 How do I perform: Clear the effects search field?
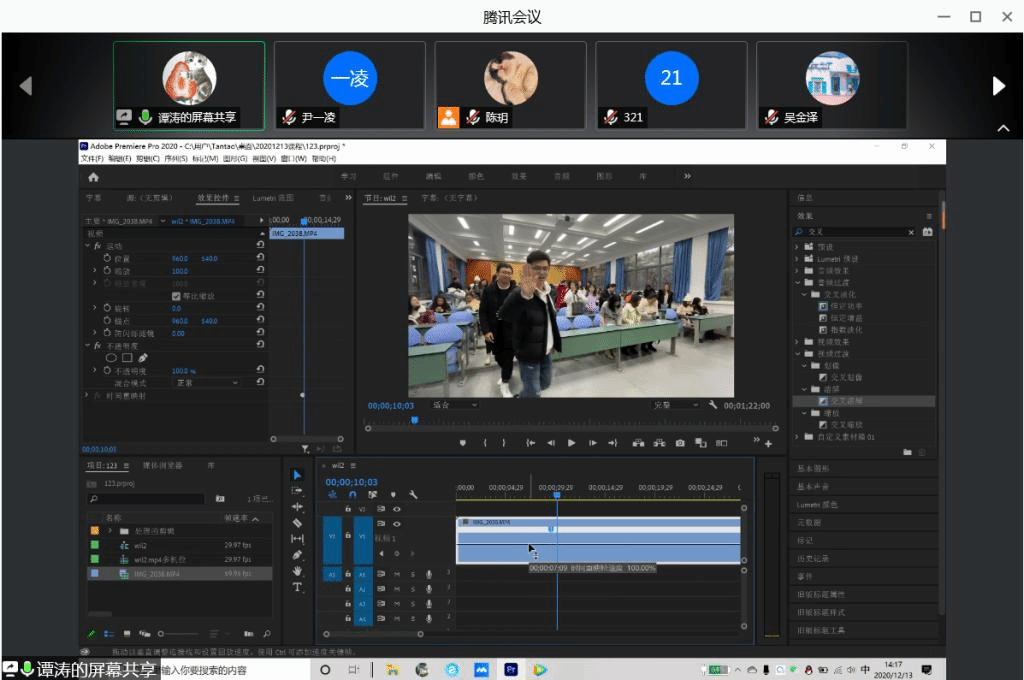pos(910,232)
